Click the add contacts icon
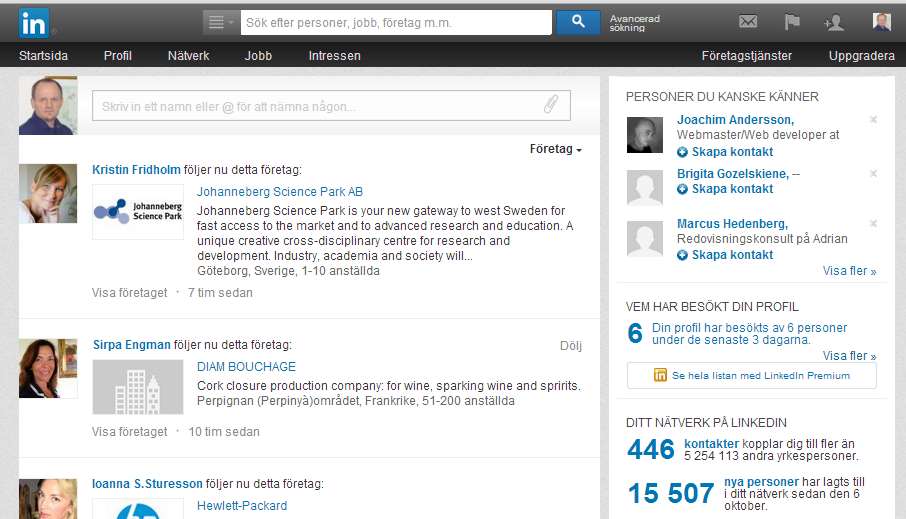Image resolution: width=906 pixels, height=519 pixels. [834, 23]
